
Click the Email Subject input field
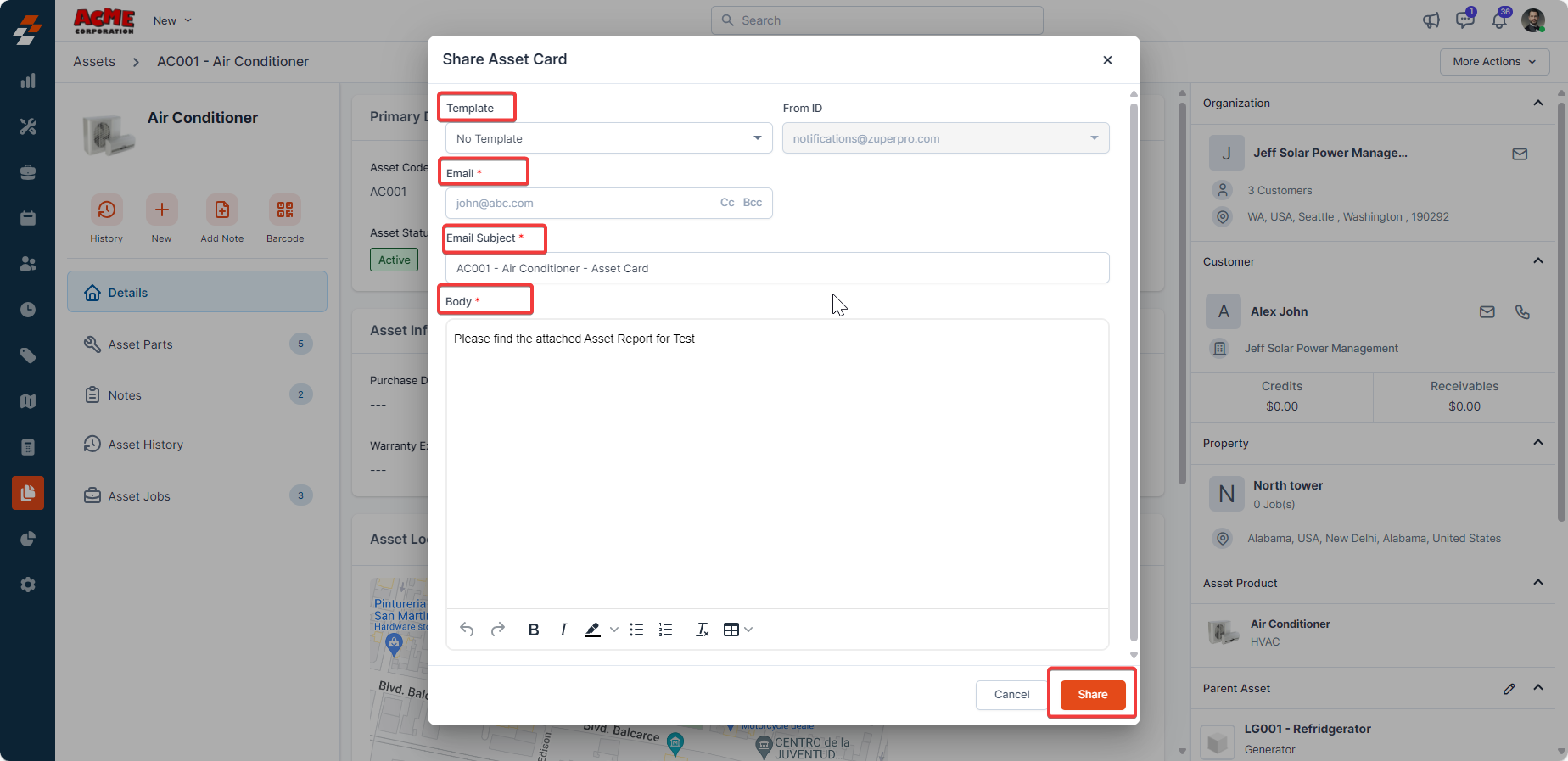777,268
